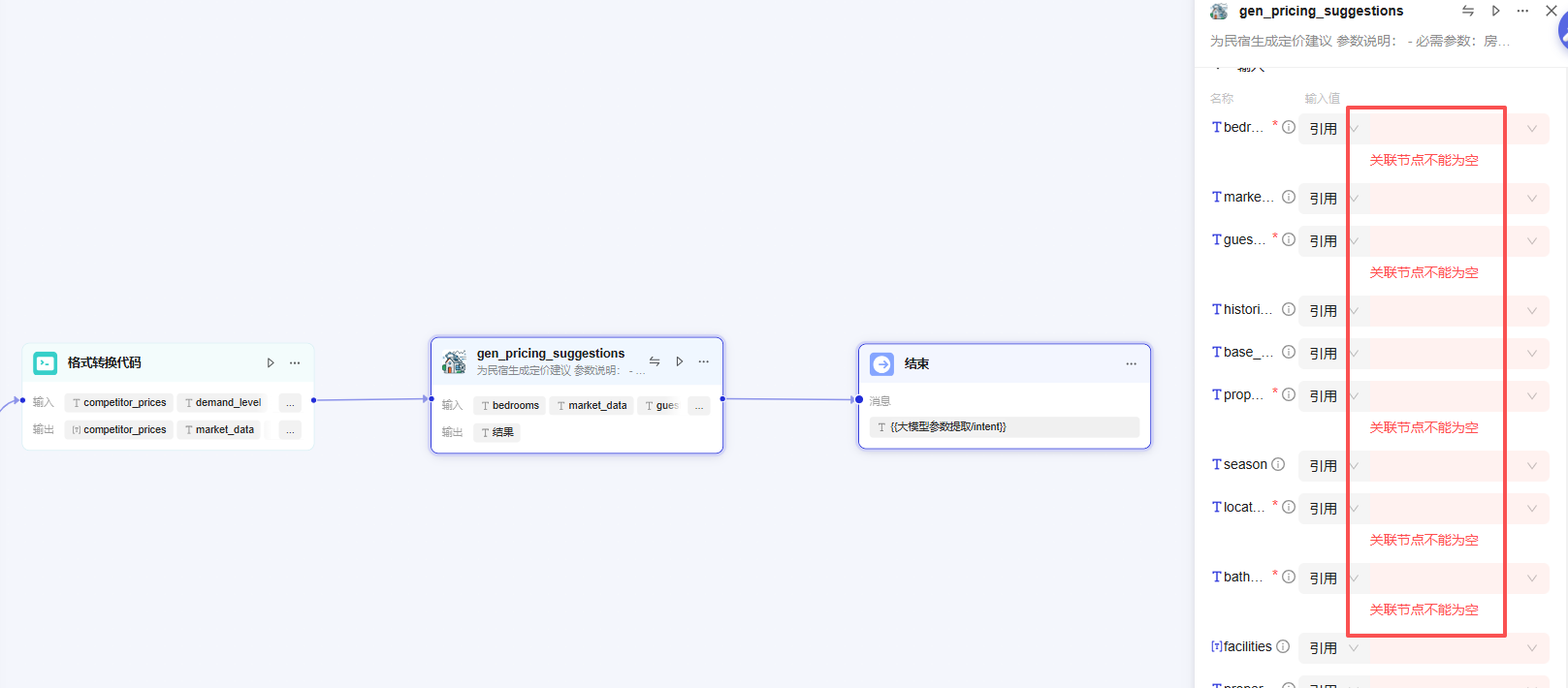Show info for the histori… parameter
The height and width of the screenshot is (688, 1568).
click(x=1289, y=309)
